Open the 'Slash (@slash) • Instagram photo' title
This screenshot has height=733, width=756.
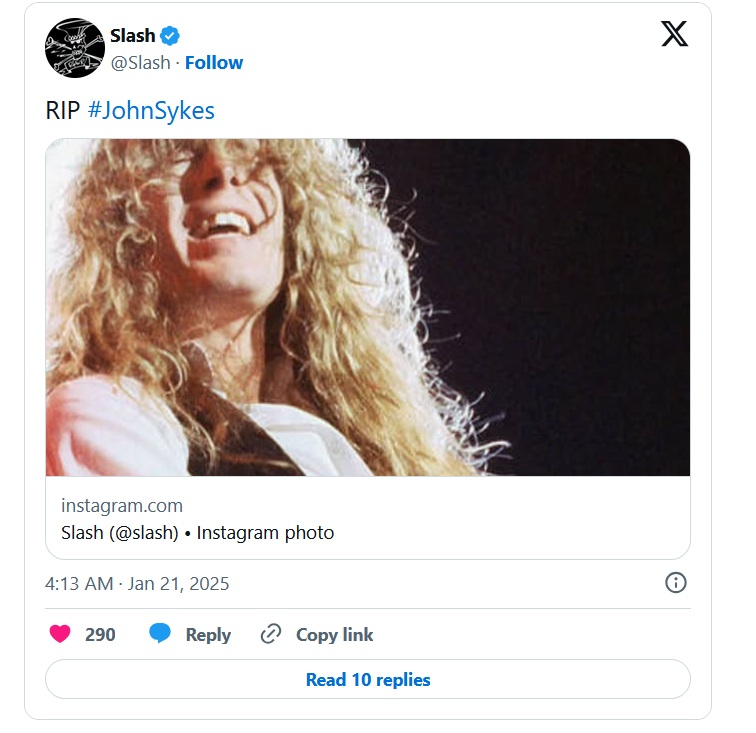click(x=198, y=533)
